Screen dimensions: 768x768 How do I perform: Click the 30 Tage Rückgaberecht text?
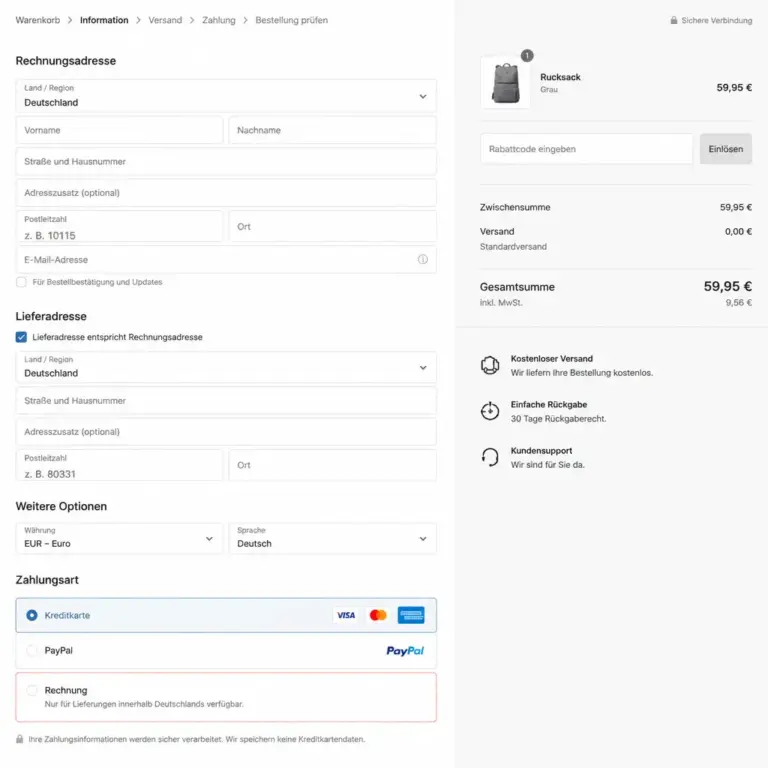558,419
